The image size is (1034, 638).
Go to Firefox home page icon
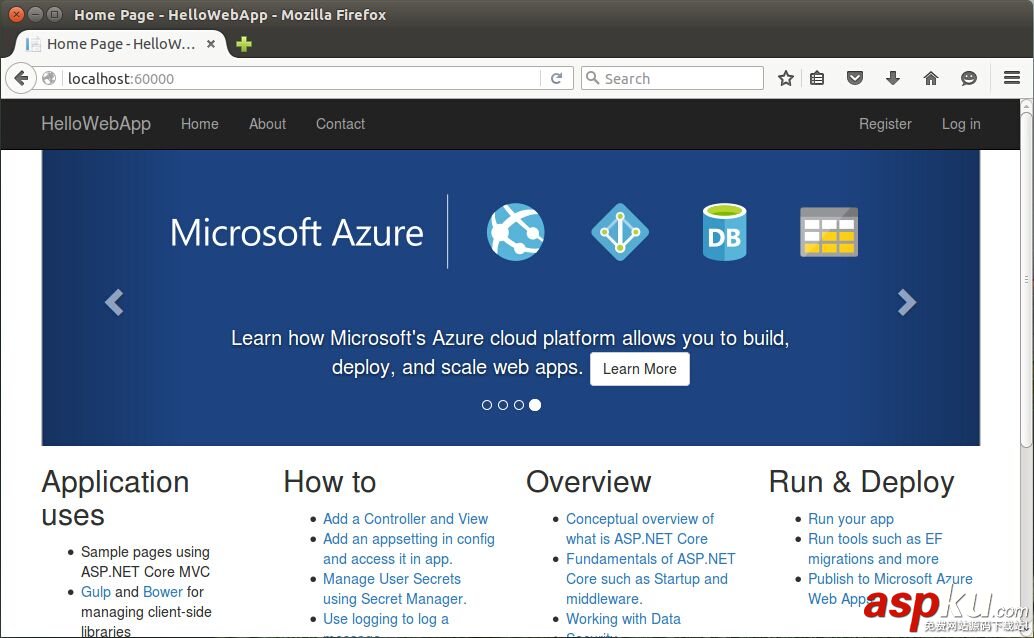point(931,78)
